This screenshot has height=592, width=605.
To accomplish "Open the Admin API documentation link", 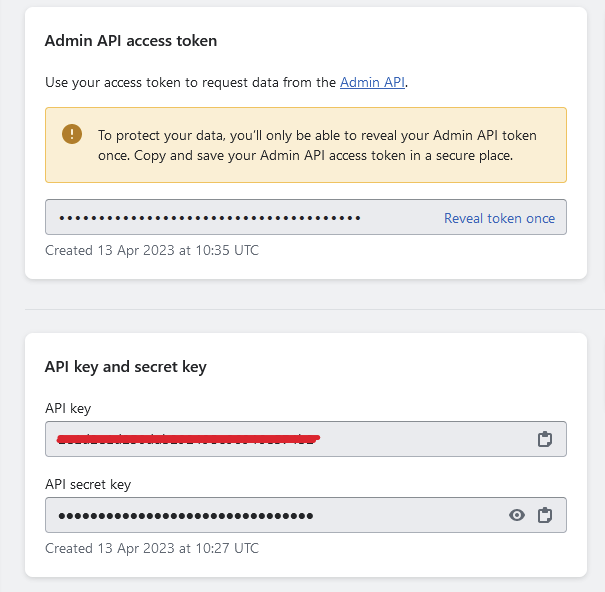I will point(372,82).
